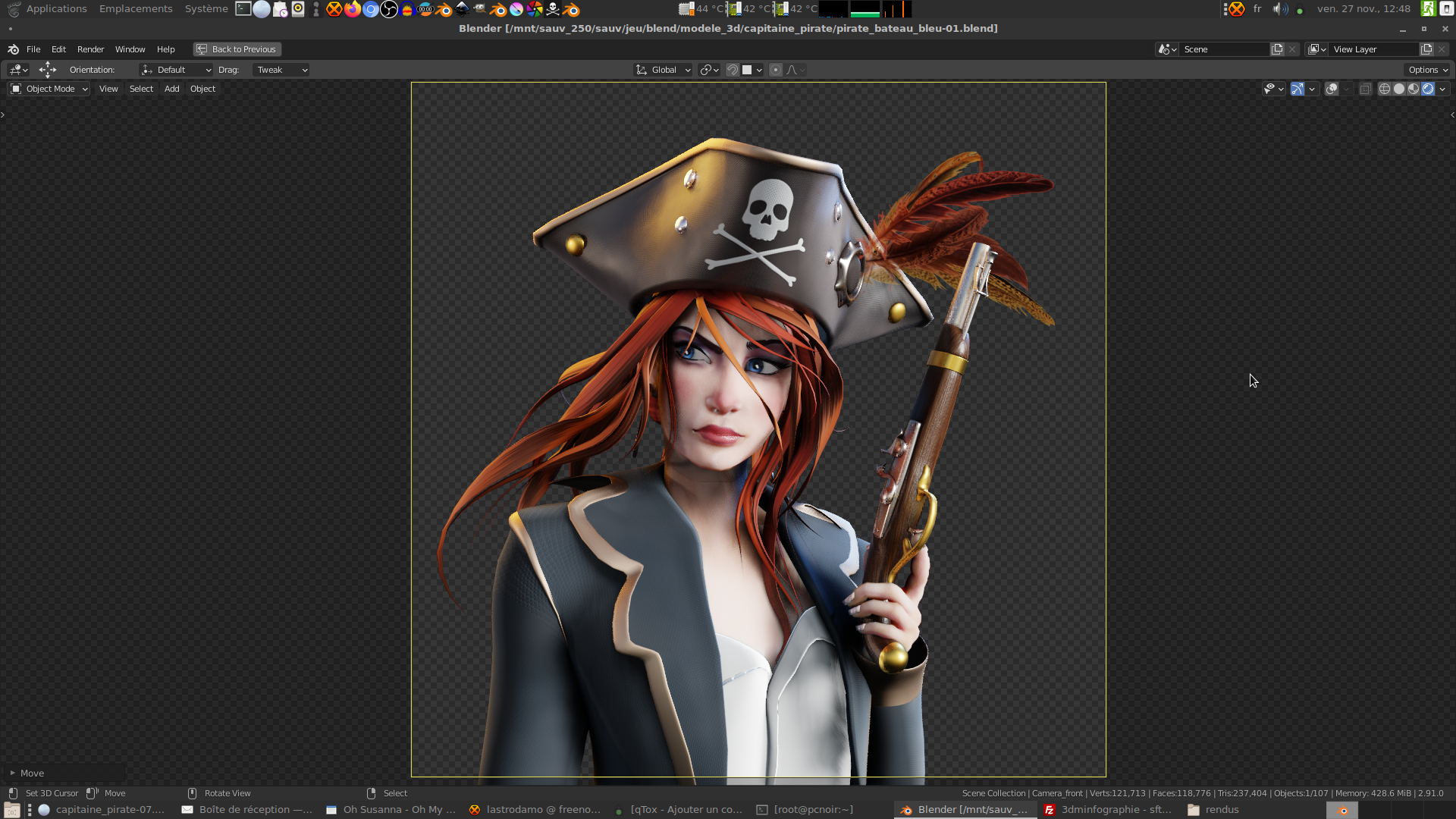Viewport: 1456px width, 819px height.
Task: Expand the right sidebar arrow
Action: tap(1452, 115)
